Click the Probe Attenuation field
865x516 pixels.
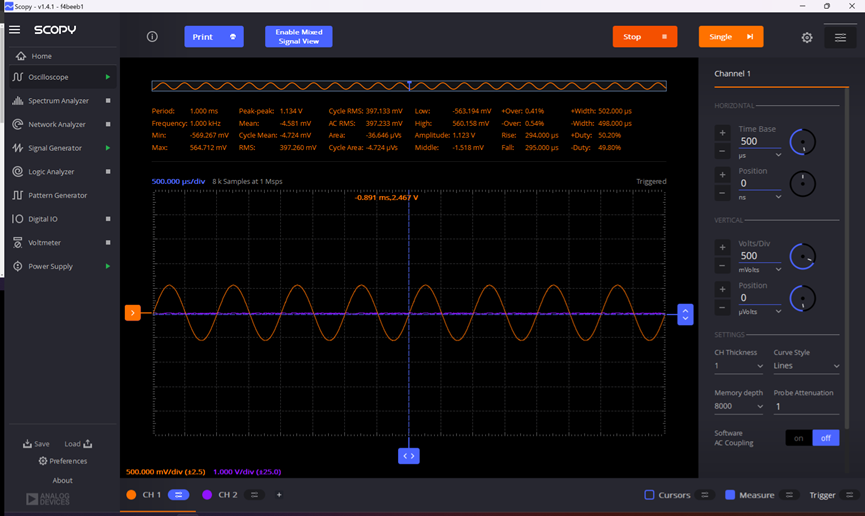[x=806, y=407]
